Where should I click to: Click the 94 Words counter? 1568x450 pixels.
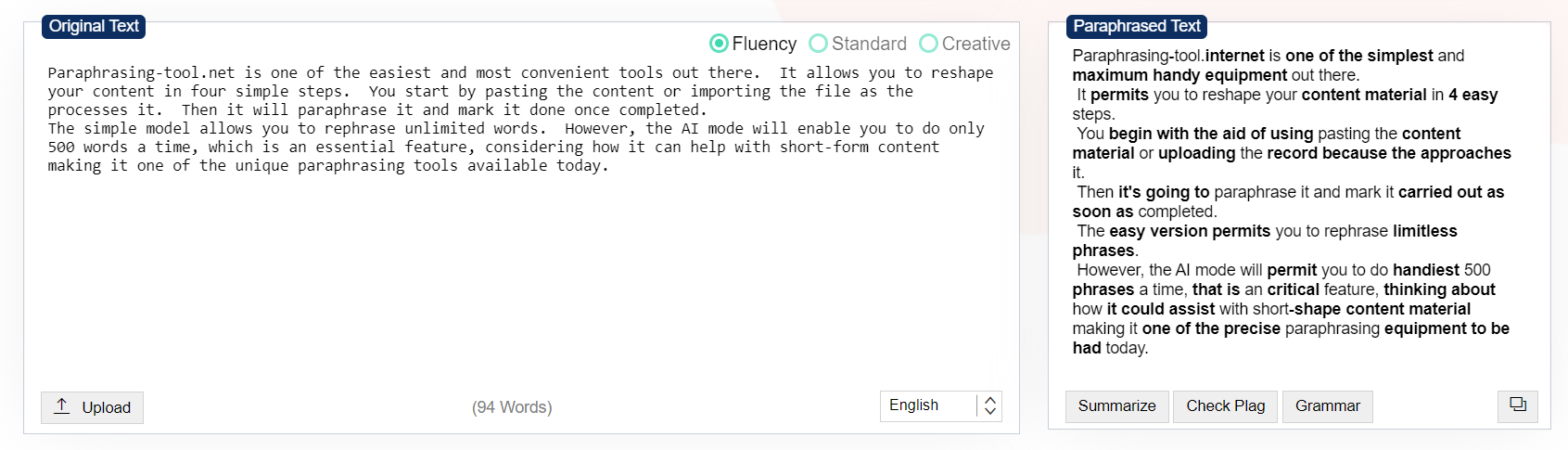pyautogui.click(x=512, y=407)
